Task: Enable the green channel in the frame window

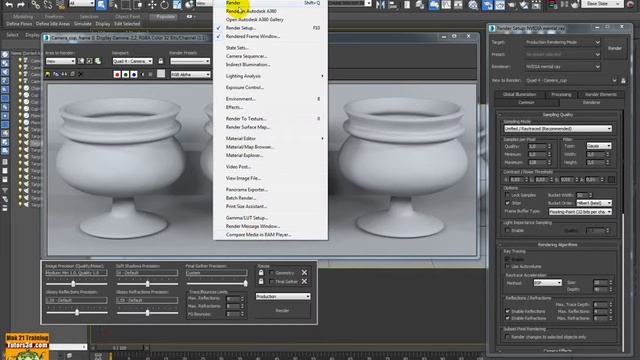Action: pyautogui.click(x=126, y=74)
